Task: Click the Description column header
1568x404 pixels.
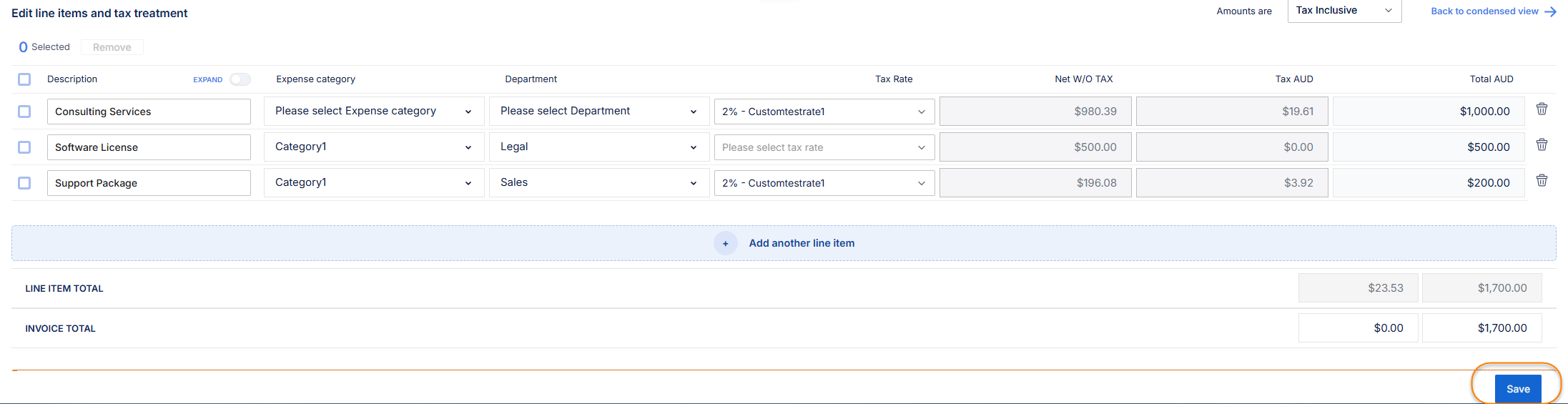Action: 72,79
